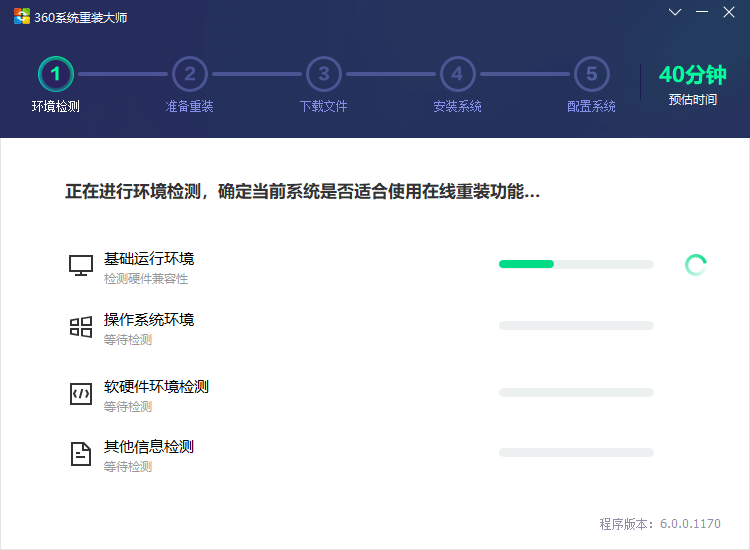
Task: Select step 4 circle 安装系统
Action: (458, 74)
